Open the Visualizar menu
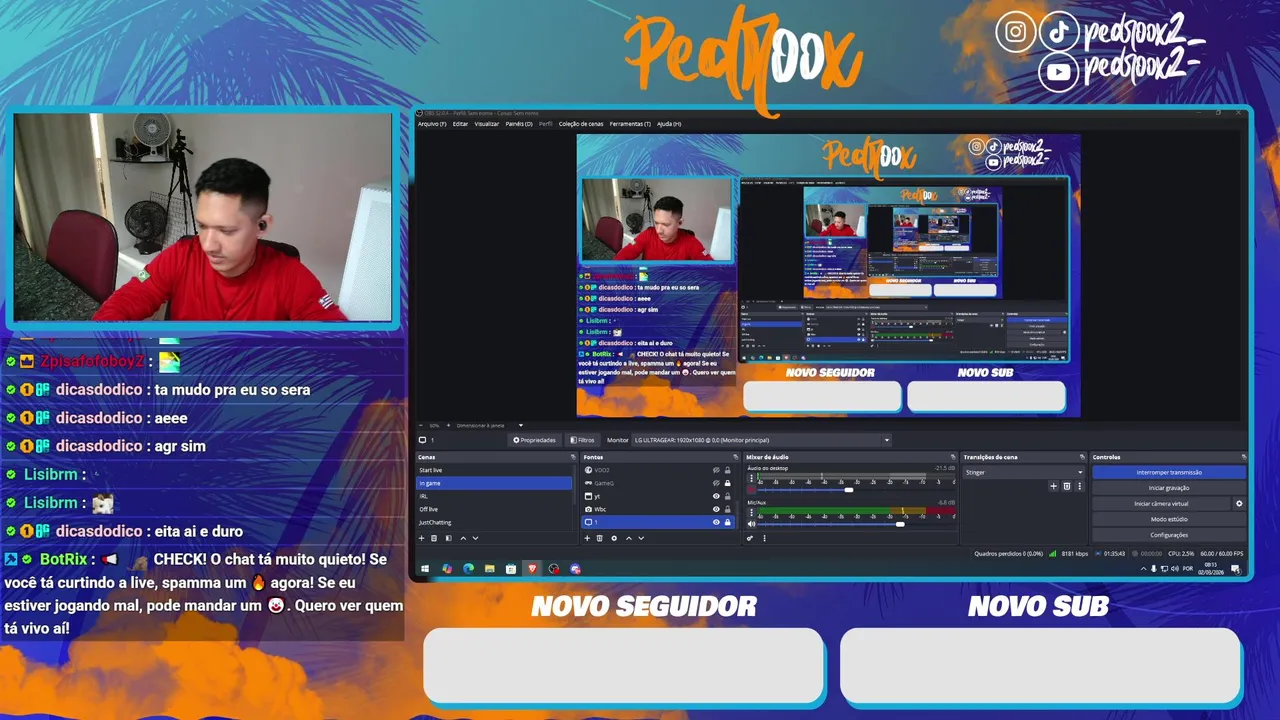This screenshot has height=720, width=1280. click(x=487, y=124)
